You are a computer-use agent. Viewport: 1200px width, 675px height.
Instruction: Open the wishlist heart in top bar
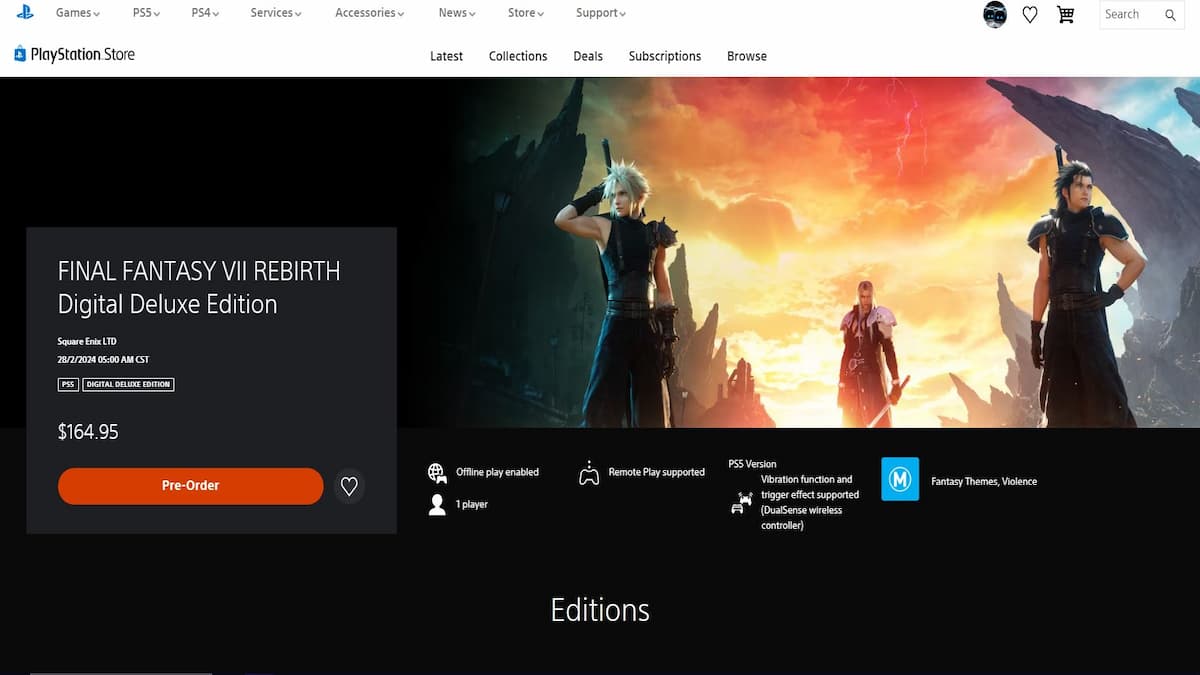tap(1030, 15)
